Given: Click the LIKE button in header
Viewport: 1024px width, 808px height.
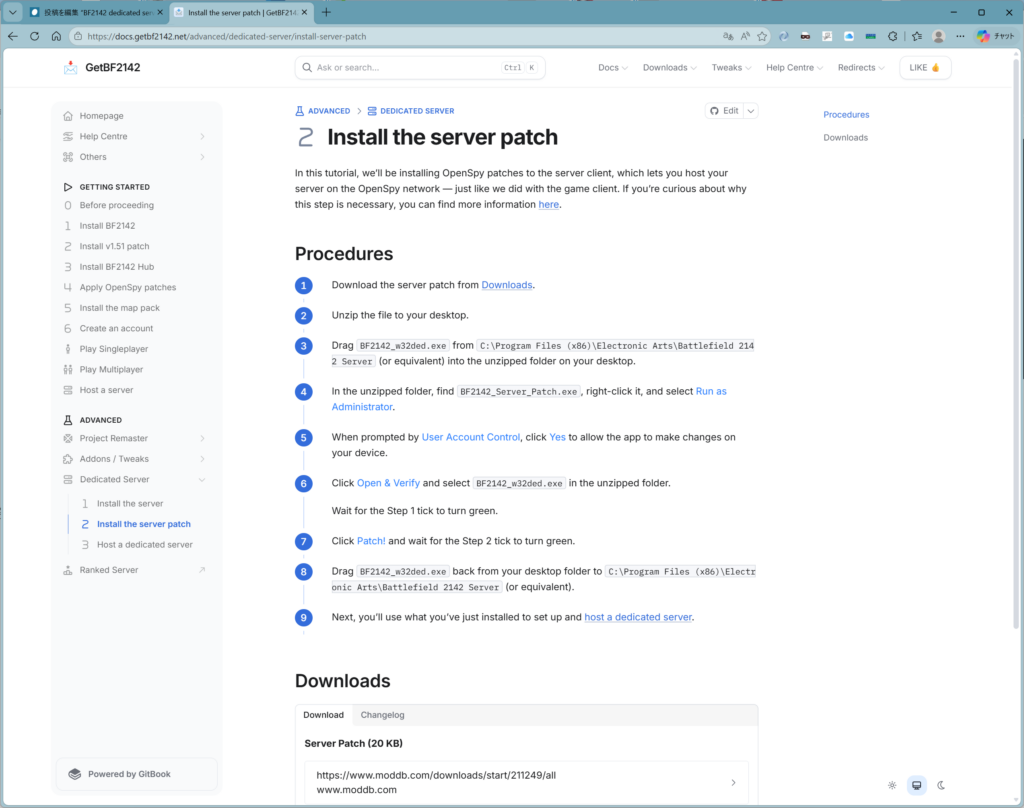Looking at the screenshot, I should 925,68.
